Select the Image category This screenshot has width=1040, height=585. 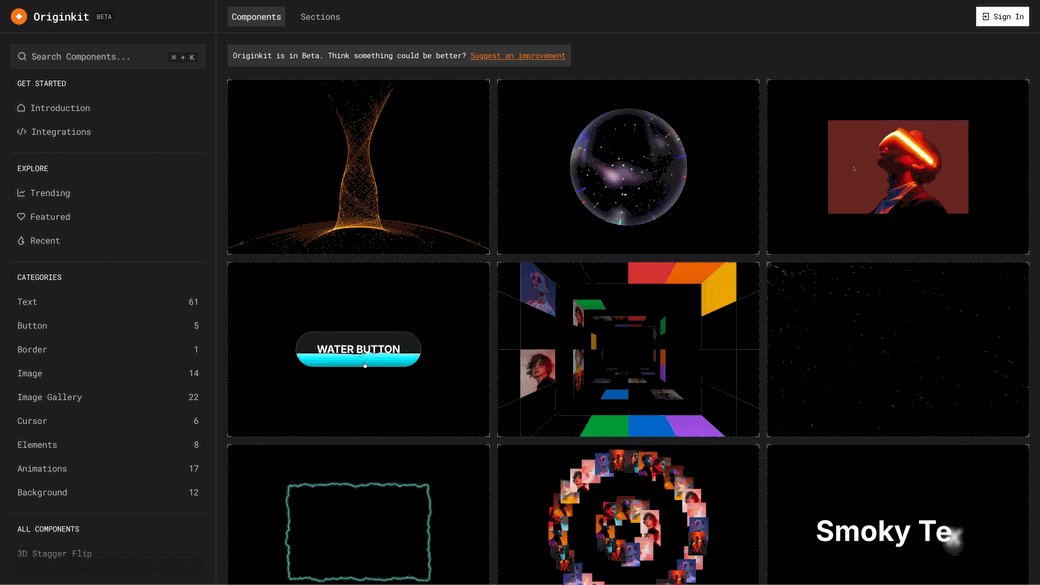coord(107,373)
